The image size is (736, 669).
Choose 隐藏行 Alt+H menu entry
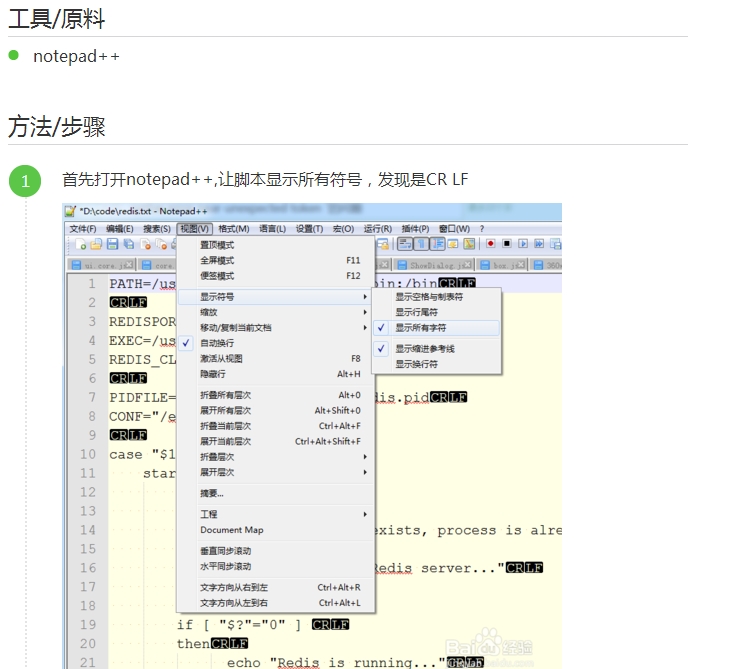click(276, 374)
